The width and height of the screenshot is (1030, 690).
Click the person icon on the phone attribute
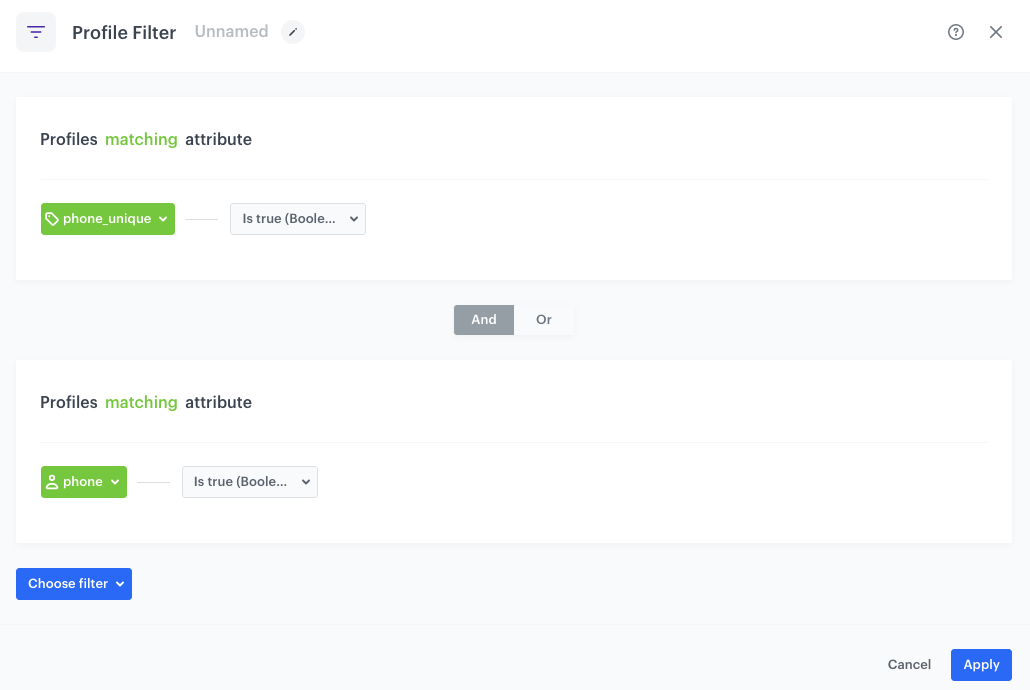54,481
